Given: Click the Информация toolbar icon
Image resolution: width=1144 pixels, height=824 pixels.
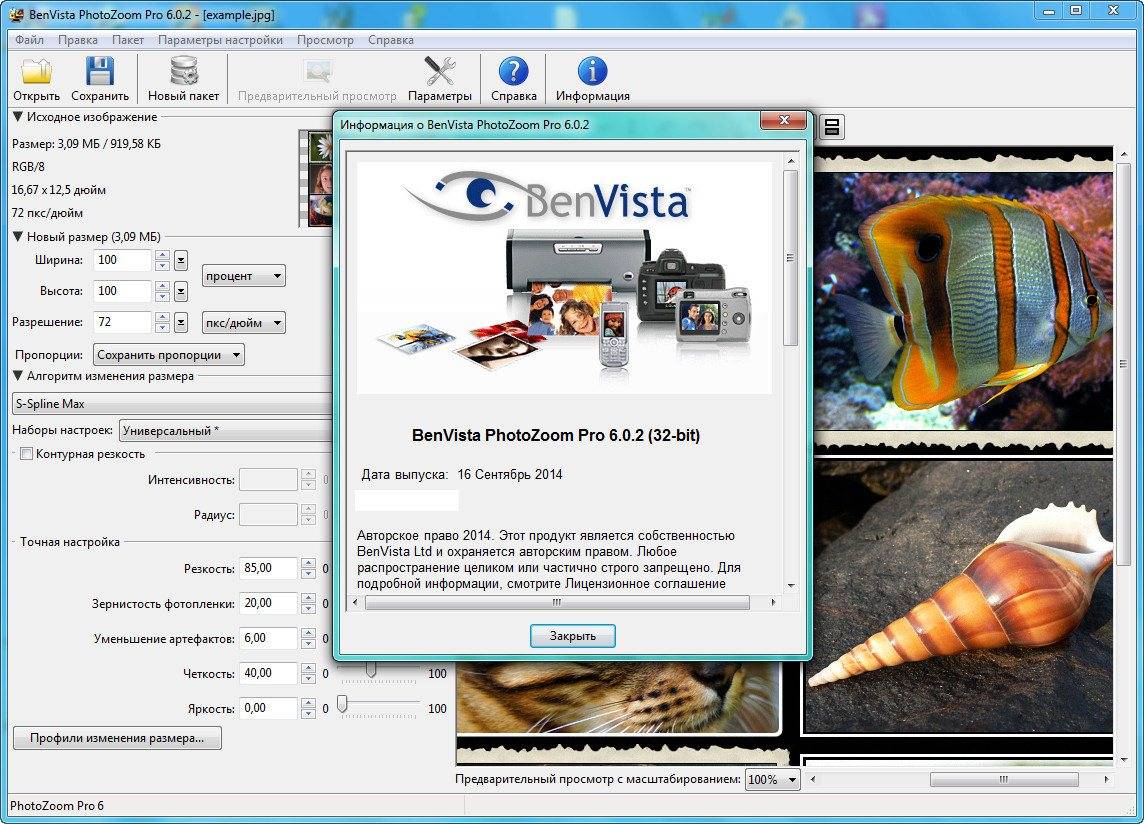Looking at the screenshot, I should pos(592,80).
